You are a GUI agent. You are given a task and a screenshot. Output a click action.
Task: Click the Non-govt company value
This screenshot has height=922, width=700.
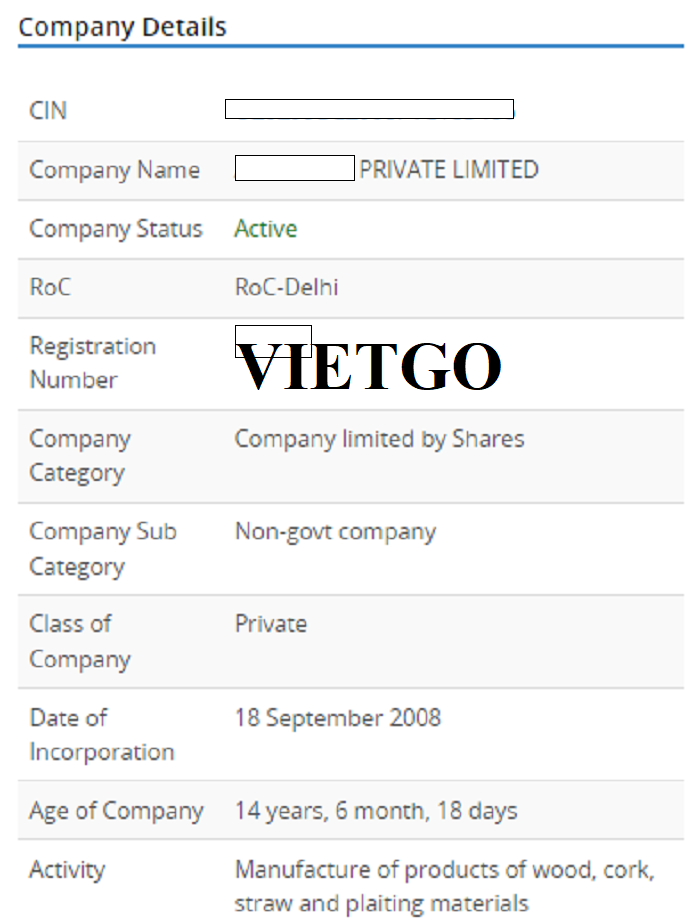click(x=335, y=532)
